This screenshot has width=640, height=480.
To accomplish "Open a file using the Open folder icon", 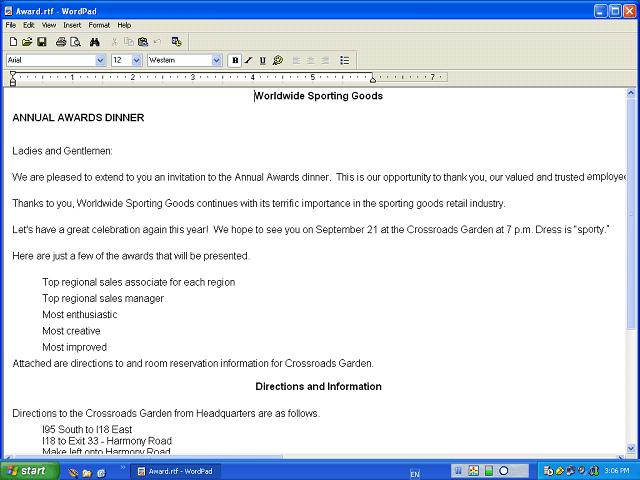I will 27,42.
